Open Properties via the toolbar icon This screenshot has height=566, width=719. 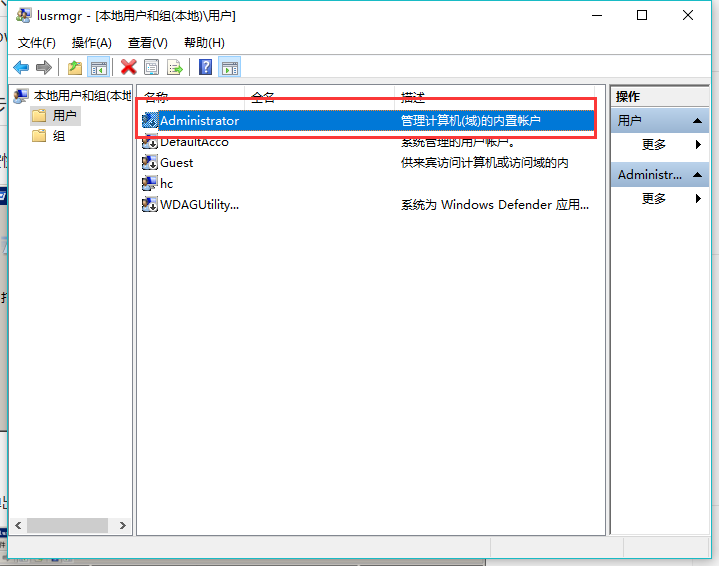pos(151,67)
